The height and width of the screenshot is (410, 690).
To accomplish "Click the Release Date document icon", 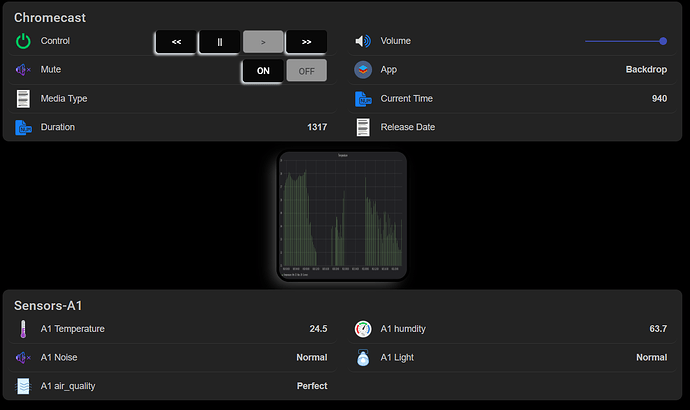I will tap(362, 127).
